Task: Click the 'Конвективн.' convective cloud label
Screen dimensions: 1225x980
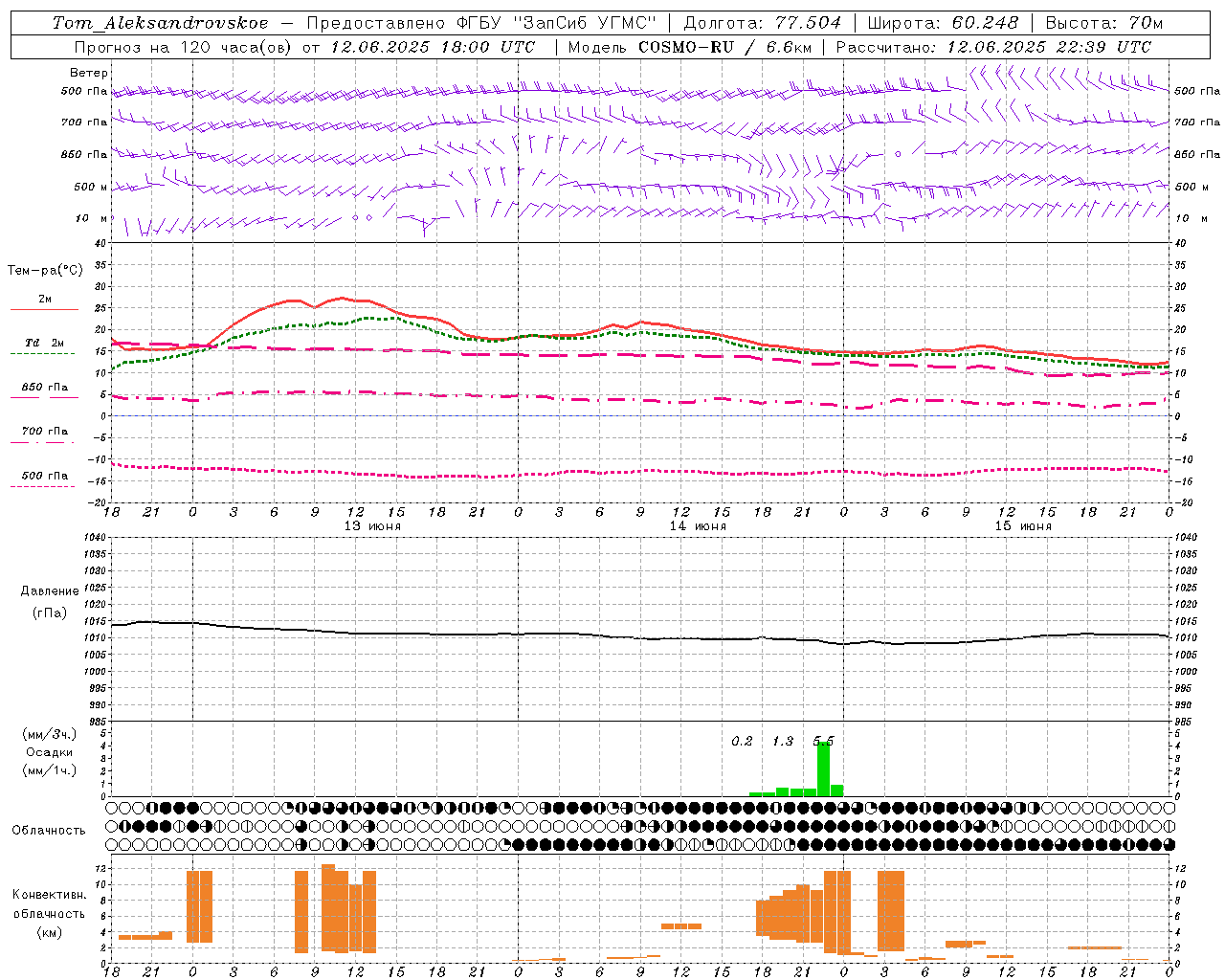Action: (49, 895)
